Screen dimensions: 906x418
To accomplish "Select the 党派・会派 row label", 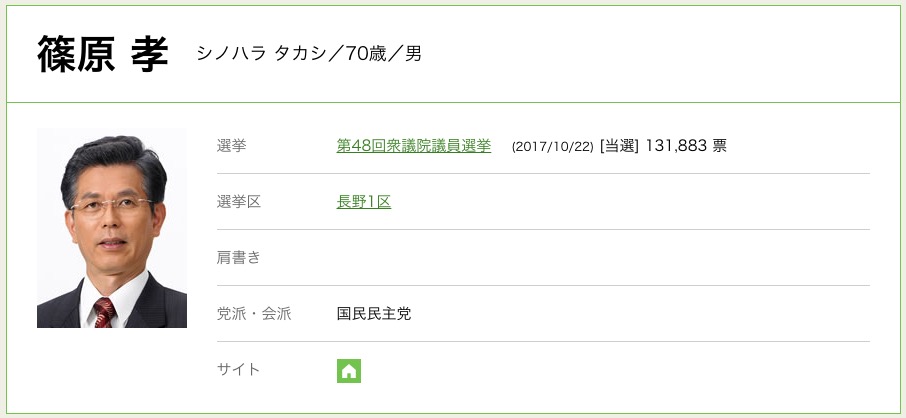I will (x=254, y=314).
